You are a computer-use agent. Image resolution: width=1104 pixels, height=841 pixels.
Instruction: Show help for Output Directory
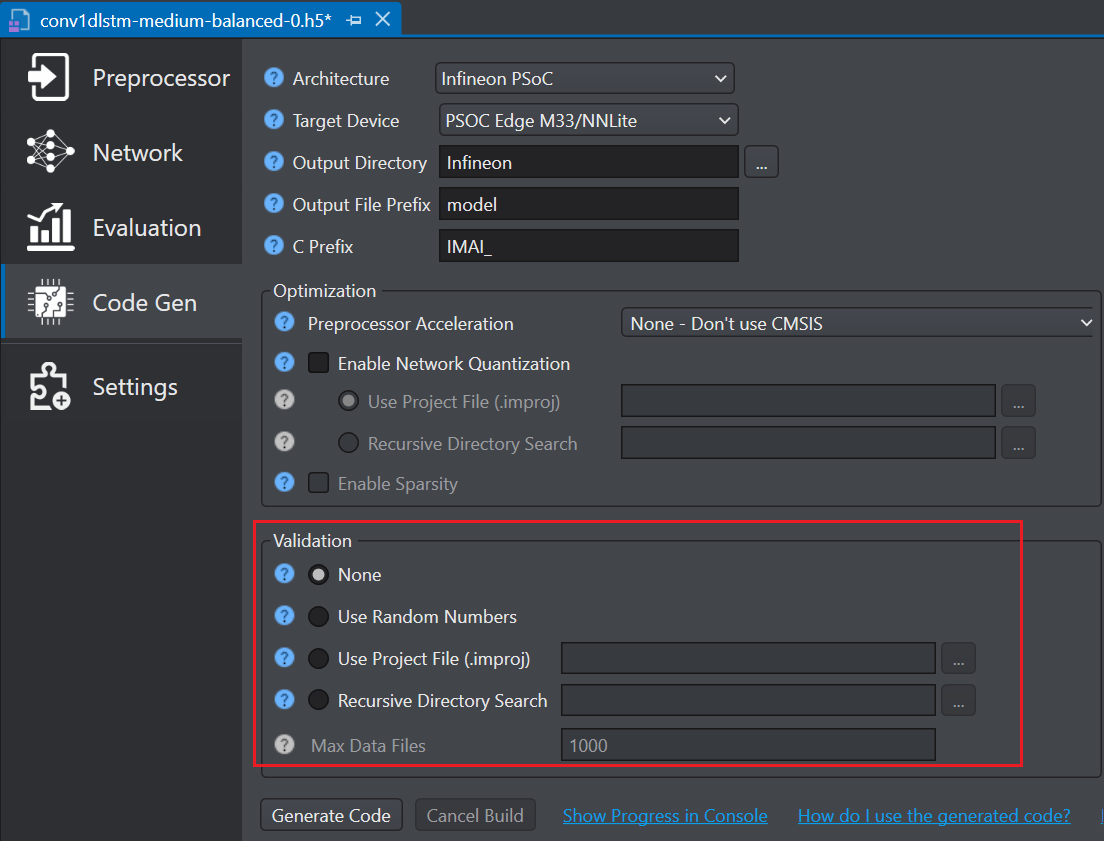pos(274,162)
